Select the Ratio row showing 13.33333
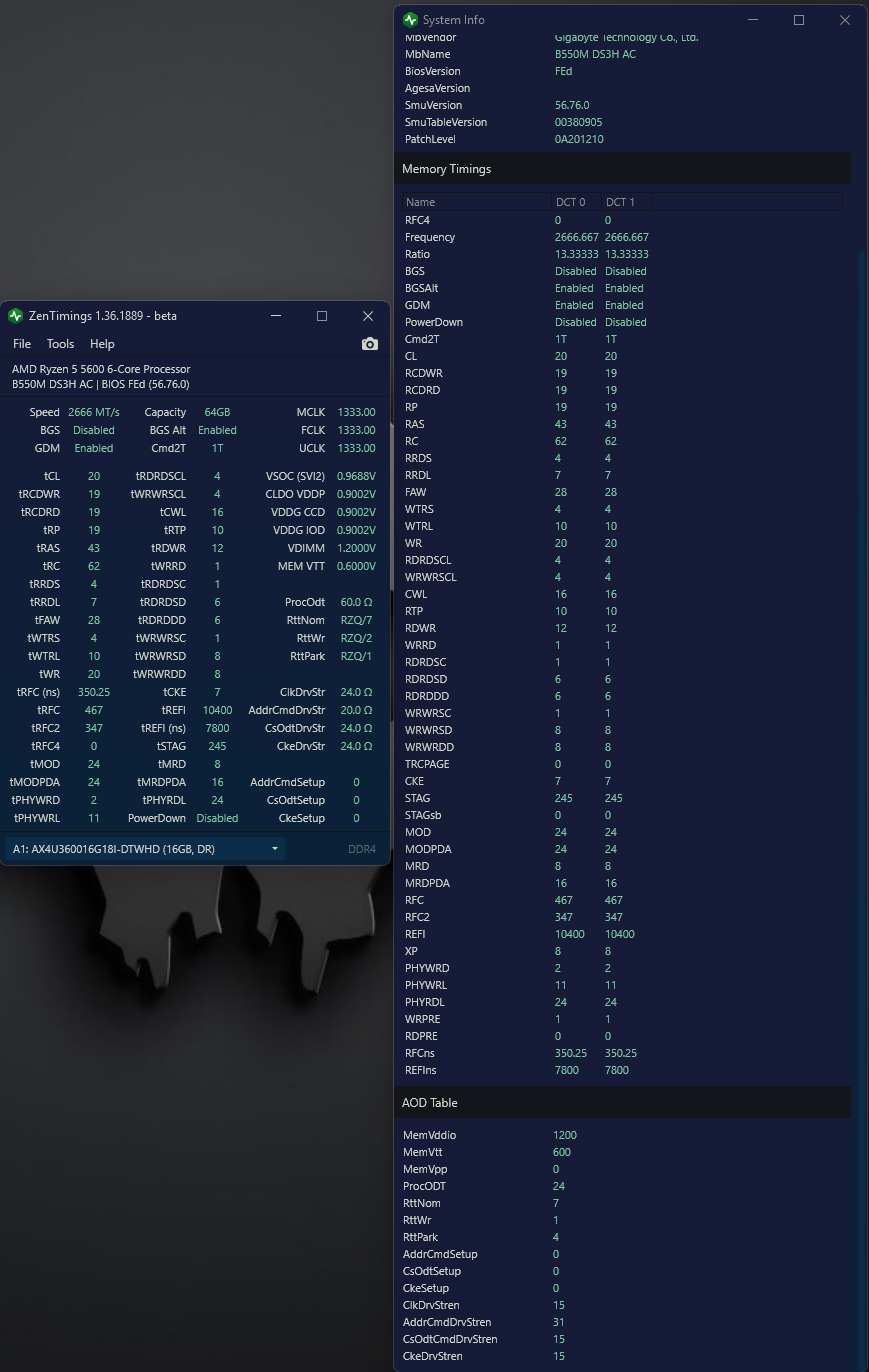Viewport: 869px width, 1372px height. pos(623,254)
